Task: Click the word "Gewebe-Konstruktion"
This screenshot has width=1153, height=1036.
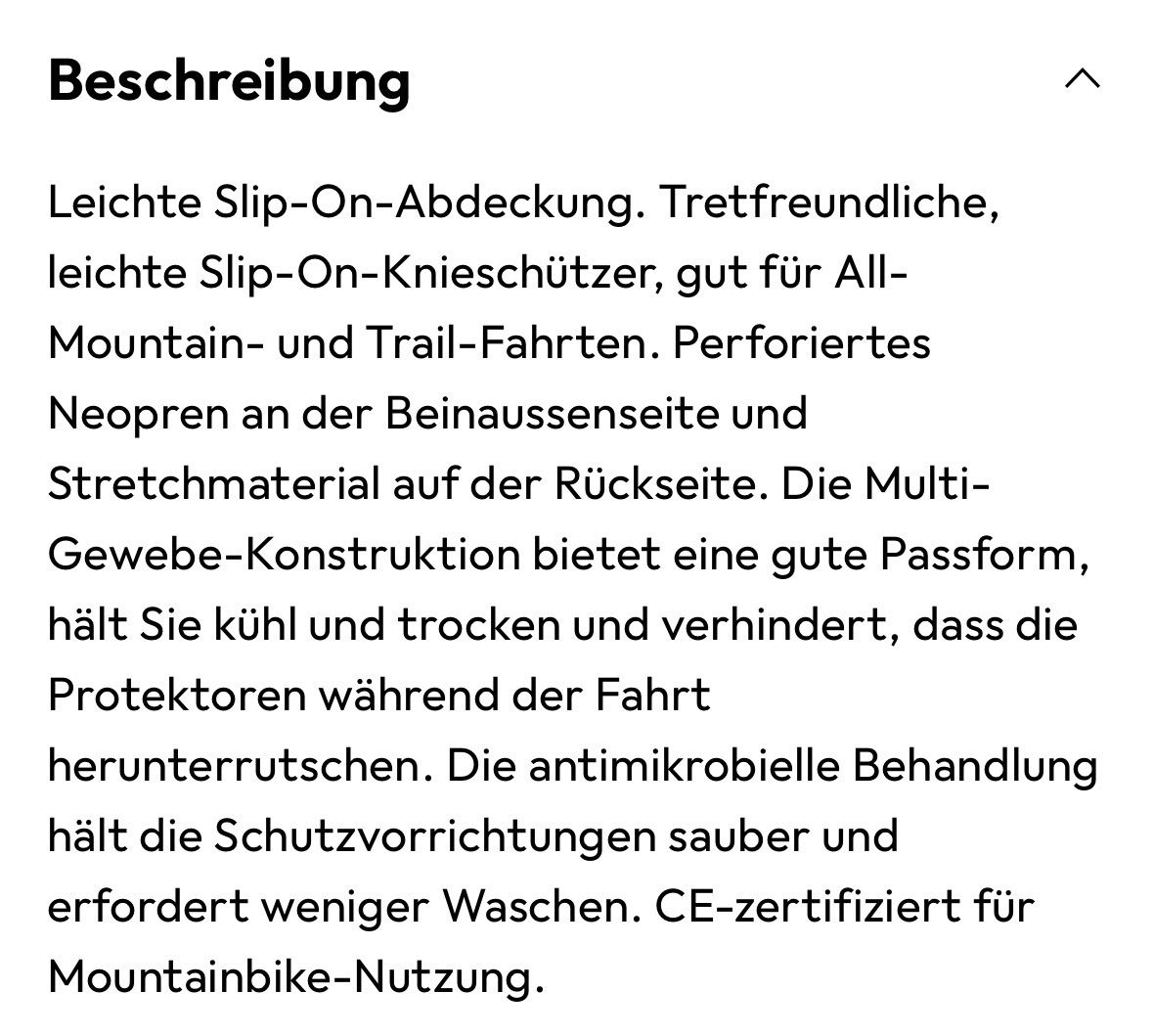Action: click(284, 555)
